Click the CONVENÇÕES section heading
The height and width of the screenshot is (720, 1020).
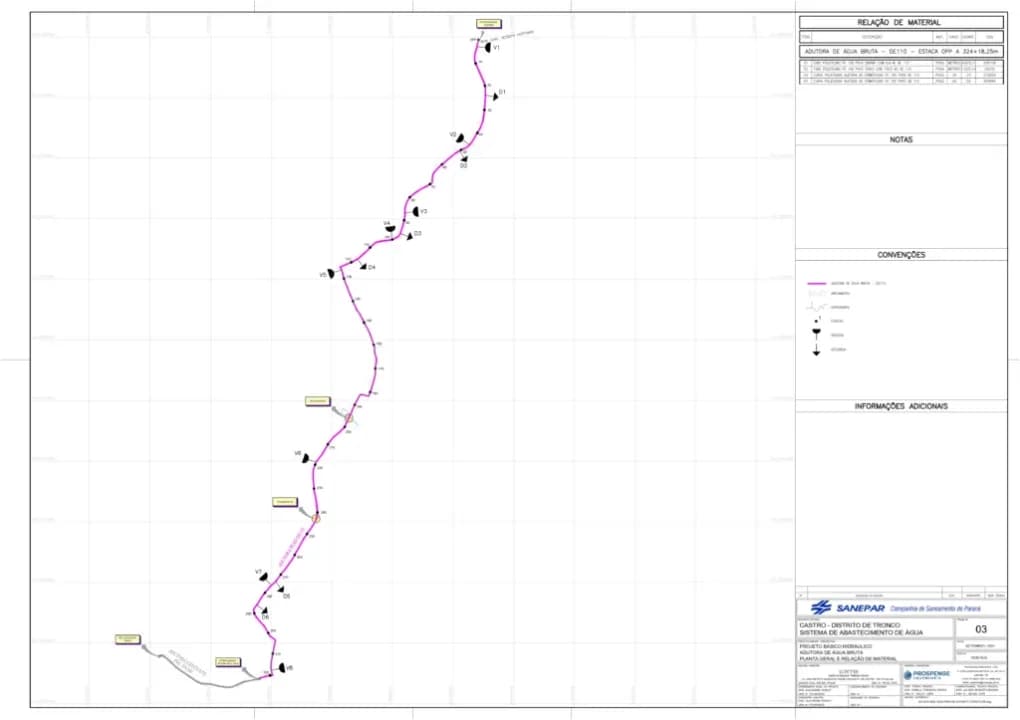click(x=901, y=255)
